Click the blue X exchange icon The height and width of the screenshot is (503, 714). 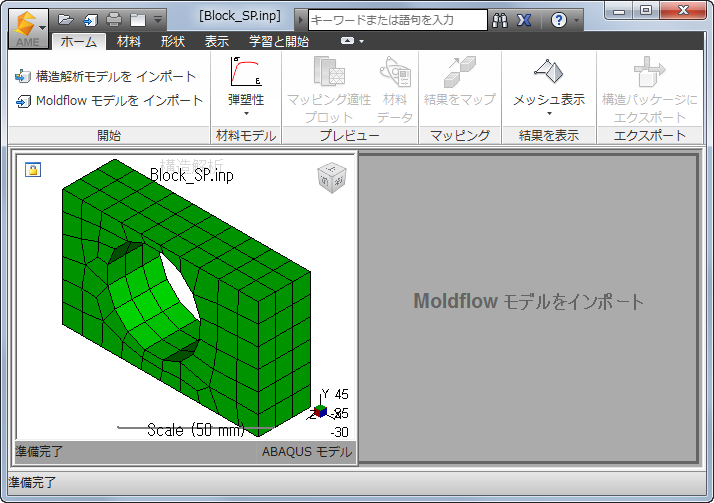click(524, 20)
